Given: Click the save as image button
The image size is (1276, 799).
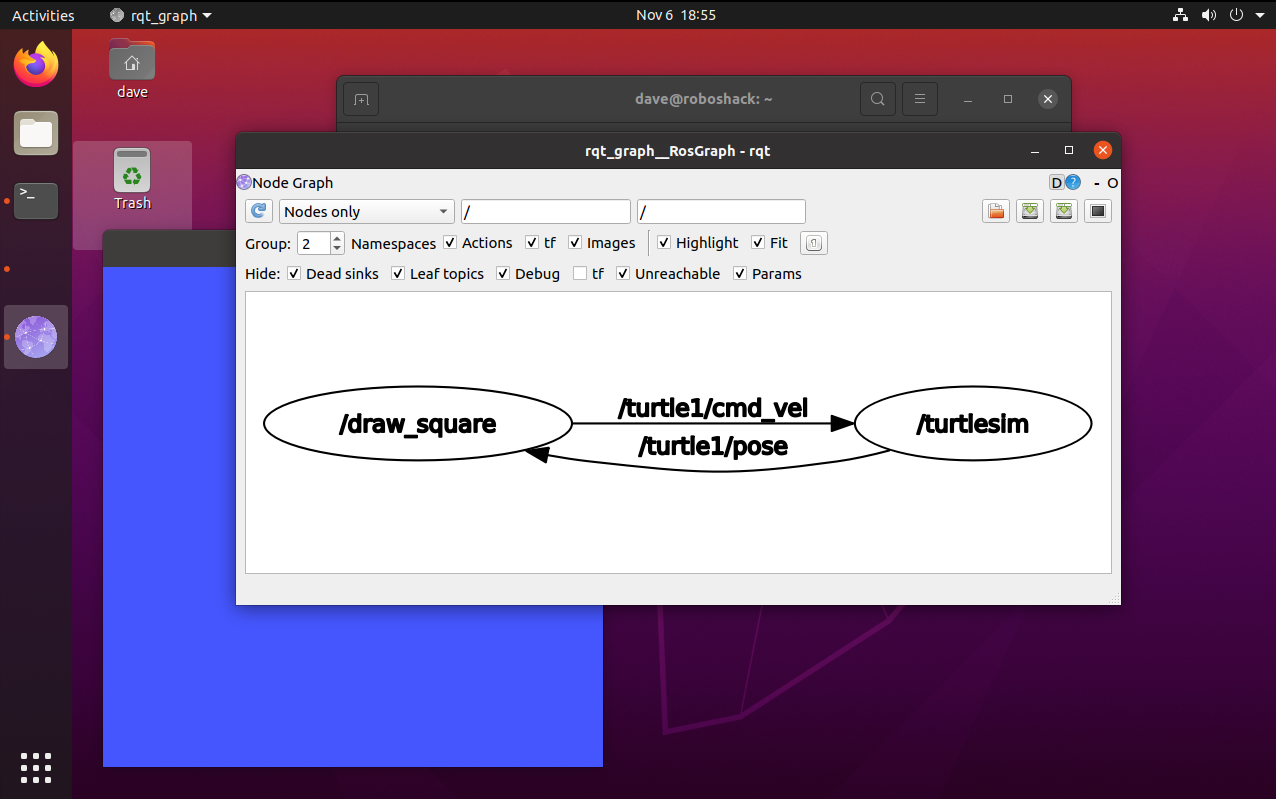Looking at the screenshot, I should [1063, 211].
